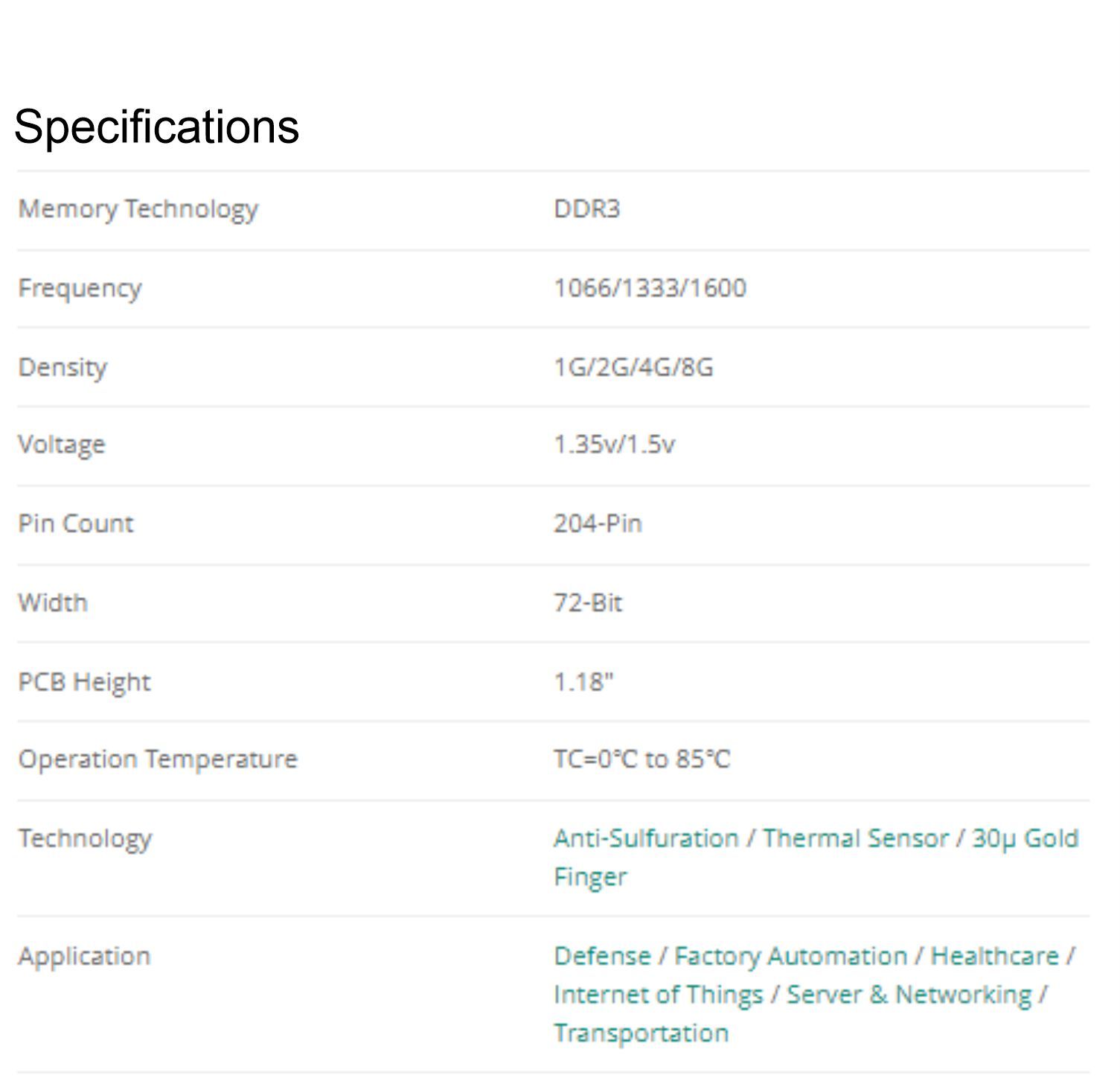Click the Operation Temperature label
Viewport: 1120px width, 1087px height.
tap(158, 759)
